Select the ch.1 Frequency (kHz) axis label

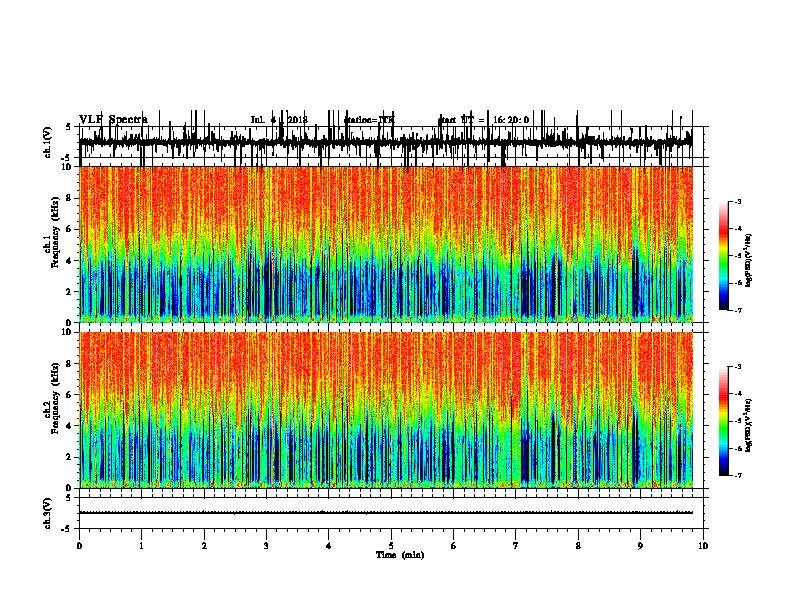pos(52,232)
